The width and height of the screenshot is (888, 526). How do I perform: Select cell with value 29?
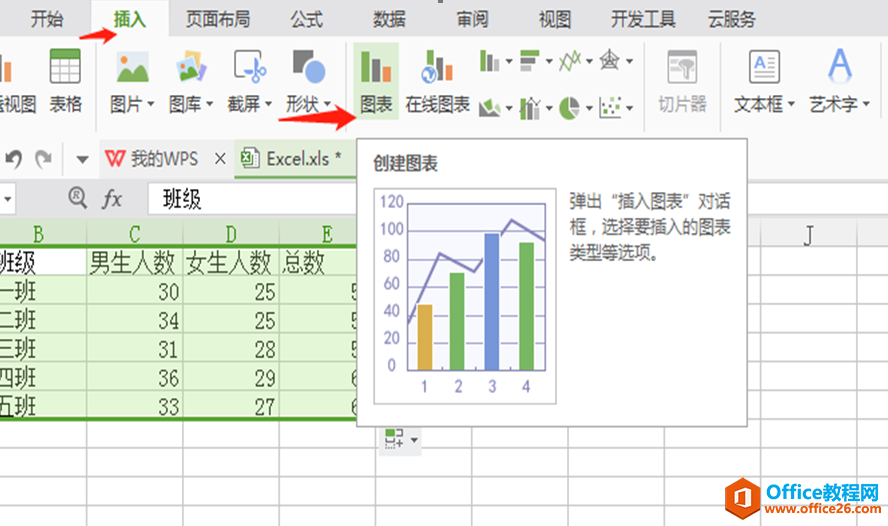(x=231, y=378)
